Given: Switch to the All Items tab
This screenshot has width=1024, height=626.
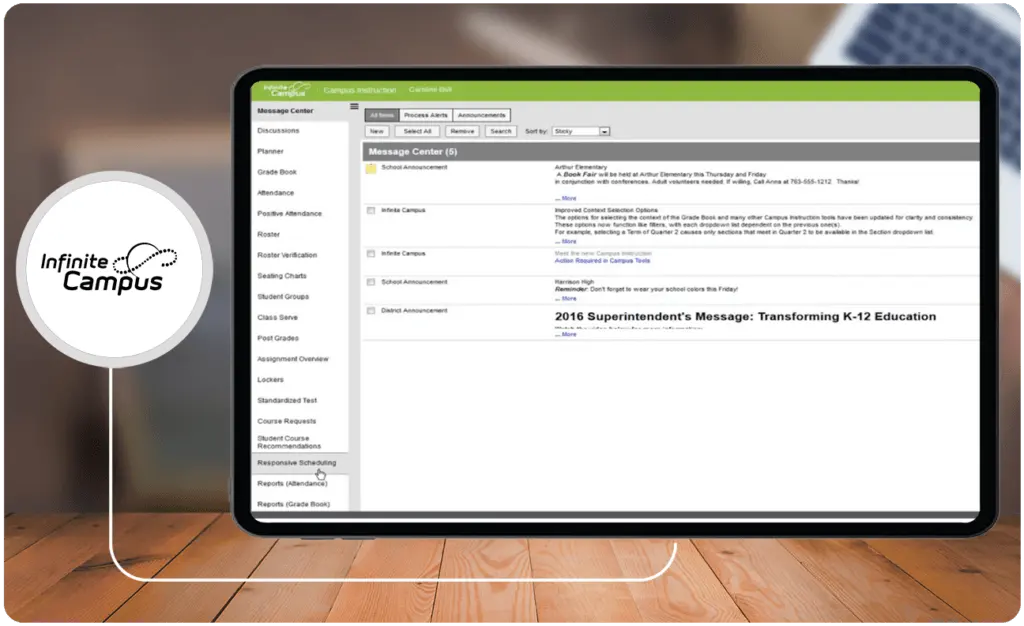Looking at the screenshot, I should tap(382, 116).
